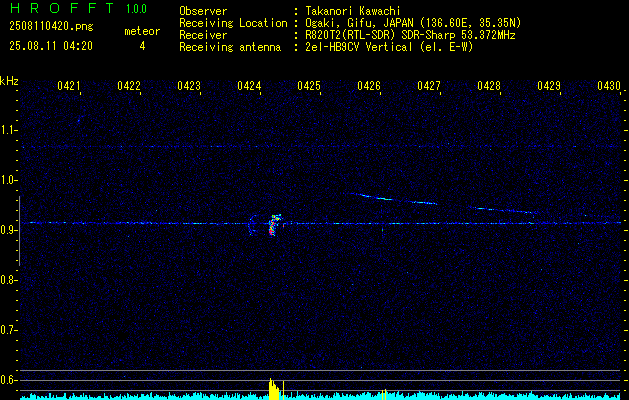Click the Receiver label
The width and height of the screenshot is (629, 400).
point(203,35)
